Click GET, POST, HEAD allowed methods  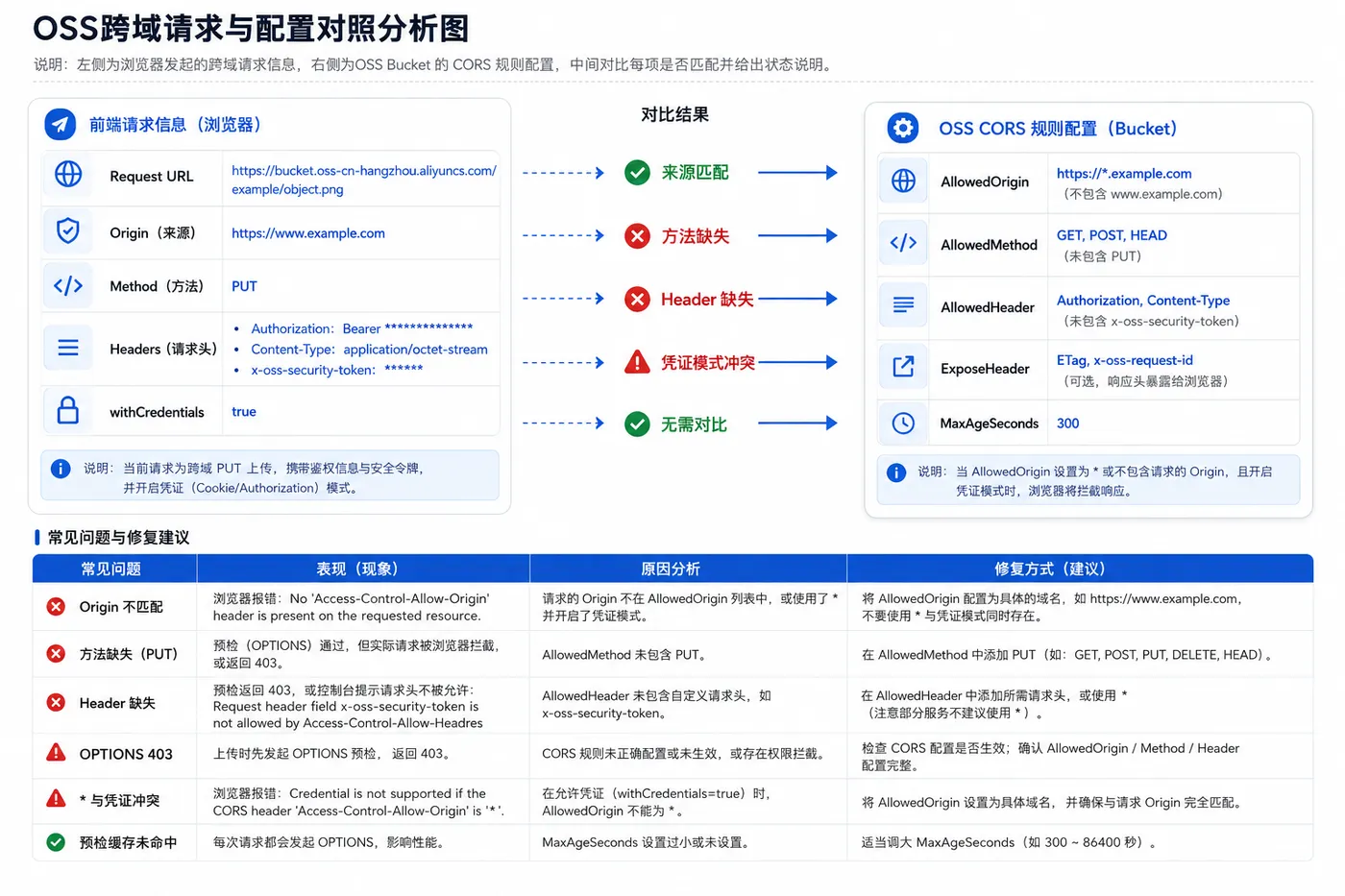coord(1112,235)
